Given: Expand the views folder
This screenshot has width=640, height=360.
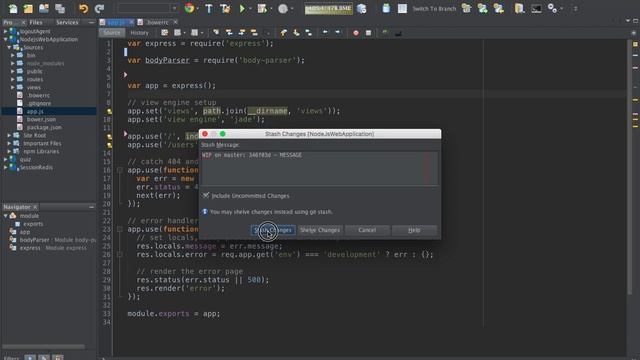Looking at the screenshot, I should click(13, 87).
